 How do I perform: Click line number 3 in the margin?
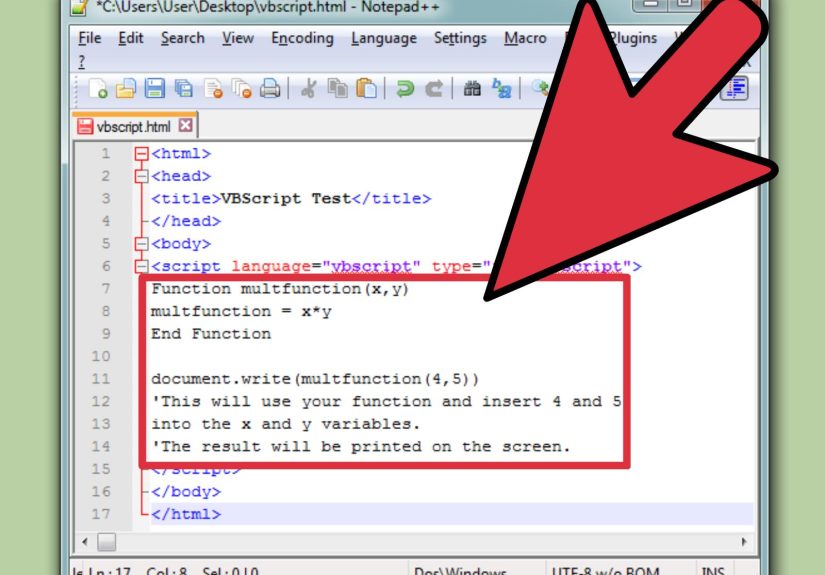[106, 198]
